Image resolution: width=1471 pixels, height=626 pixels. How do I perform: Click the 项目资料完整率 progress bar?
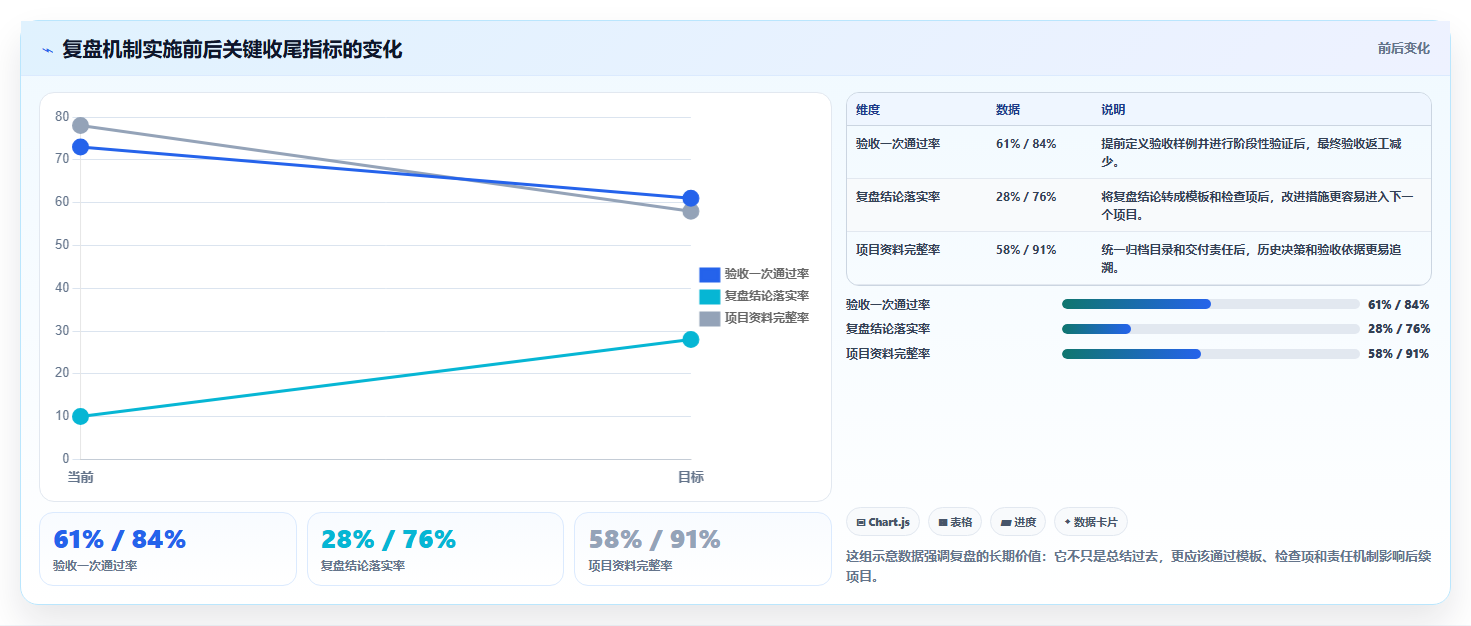pyautogui.click(x=1210, y=354)
